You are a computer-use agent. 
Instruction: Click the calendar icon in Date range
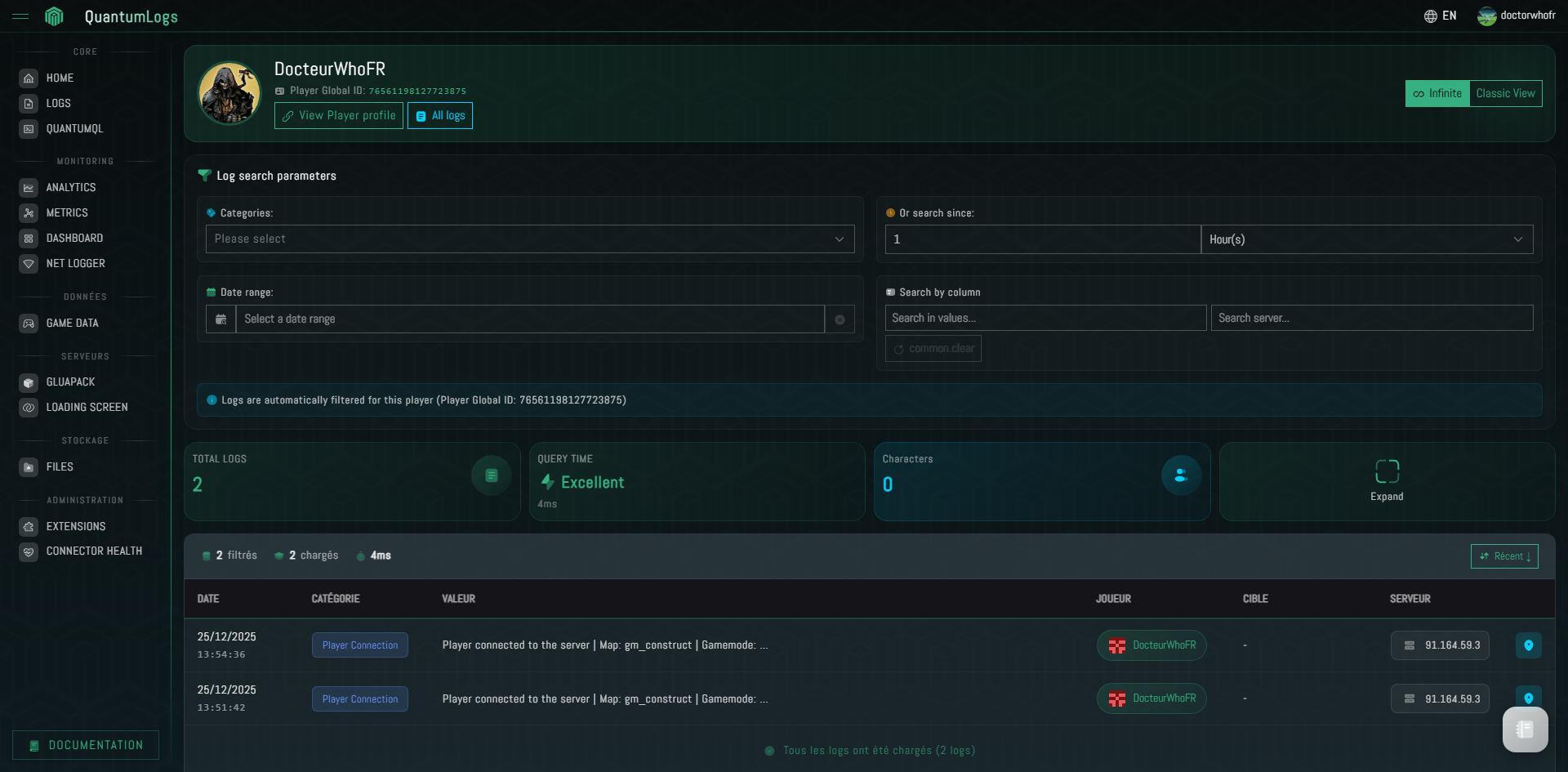(220, 319)
